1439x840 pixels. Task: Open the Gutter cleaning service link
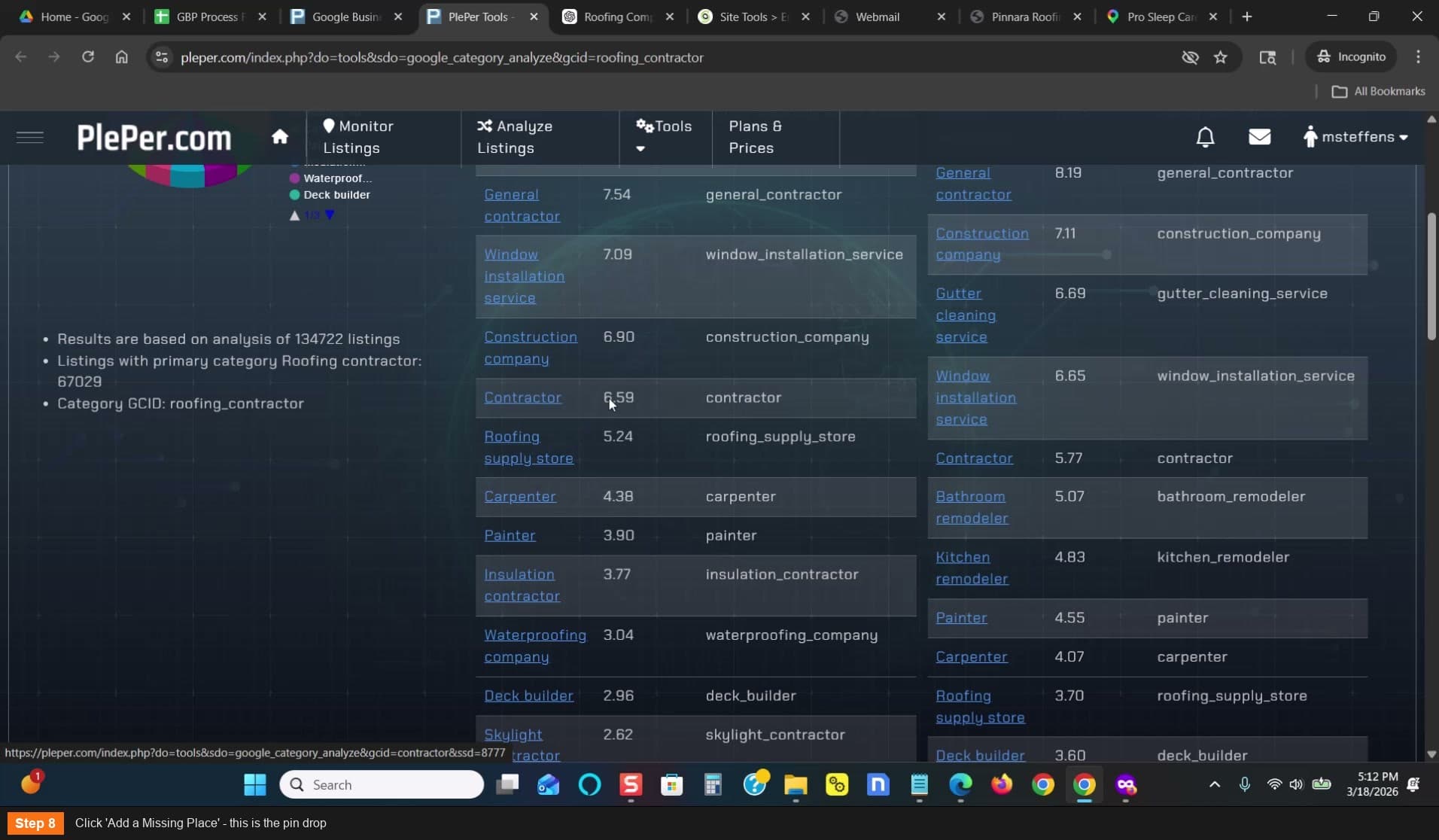click(966, 315)
